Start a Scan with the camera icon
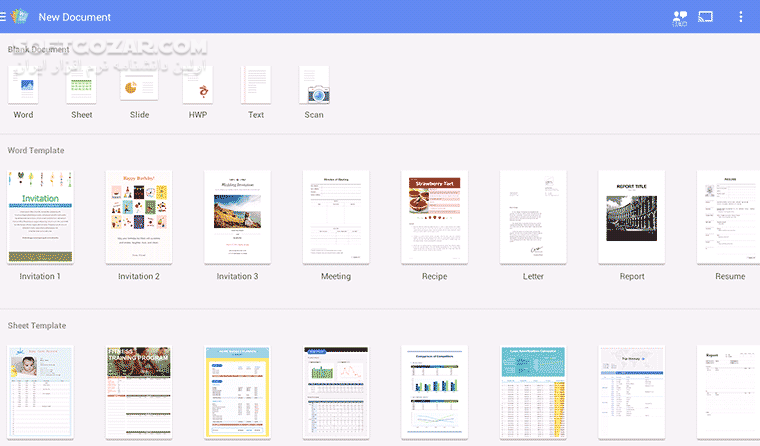This screenshot has width=760, height=446. coord(314,85)
